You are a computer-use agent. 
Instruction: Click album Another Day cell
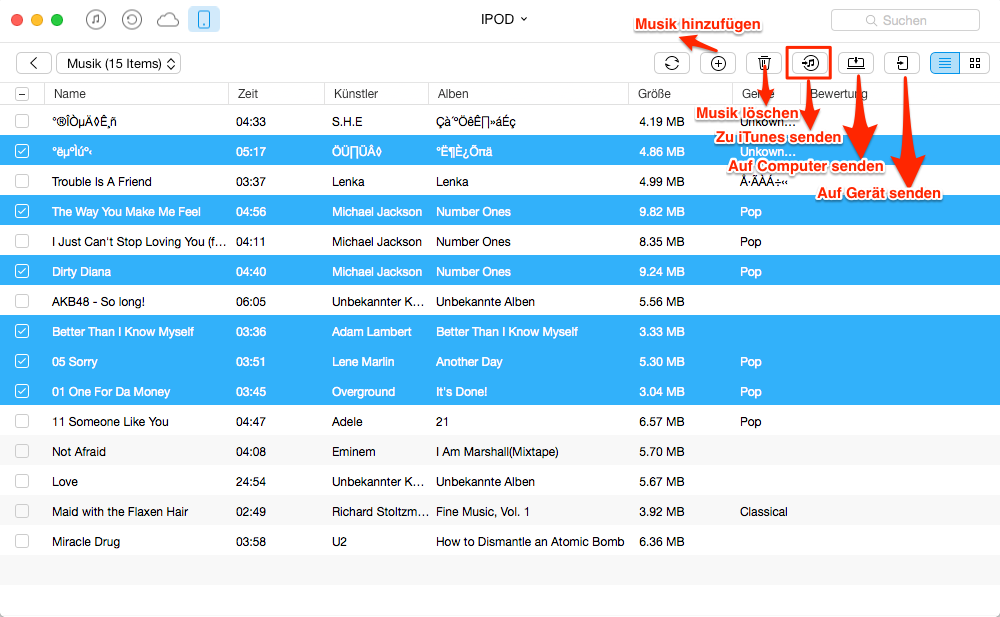pyautogui.click(x=469, y=362)
